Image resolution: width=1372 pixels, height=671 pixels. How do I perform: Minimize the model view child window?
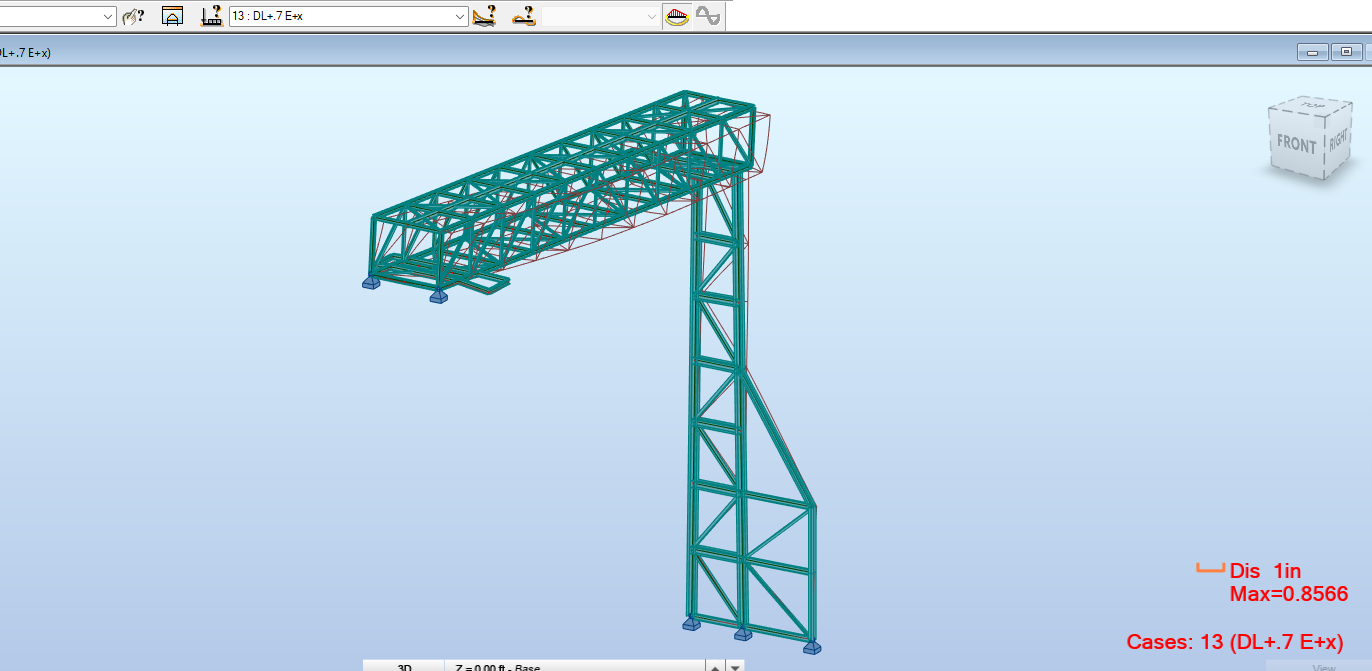(1312, 52)
